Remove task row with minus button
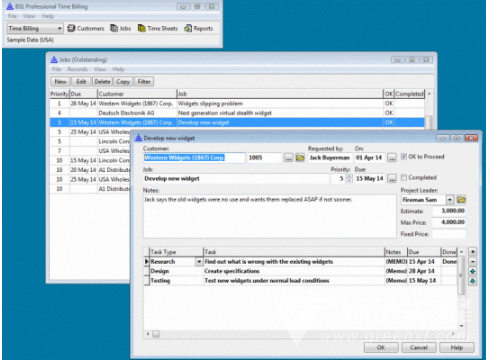 tap(472, 262)
